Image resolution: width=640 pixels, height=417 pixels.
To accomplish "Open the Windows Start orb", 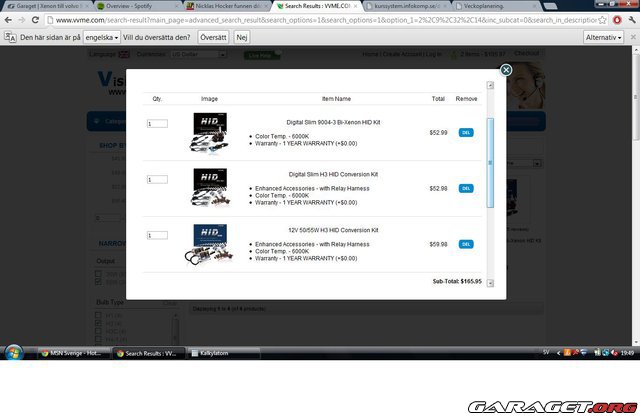I will tap(15, 352).
